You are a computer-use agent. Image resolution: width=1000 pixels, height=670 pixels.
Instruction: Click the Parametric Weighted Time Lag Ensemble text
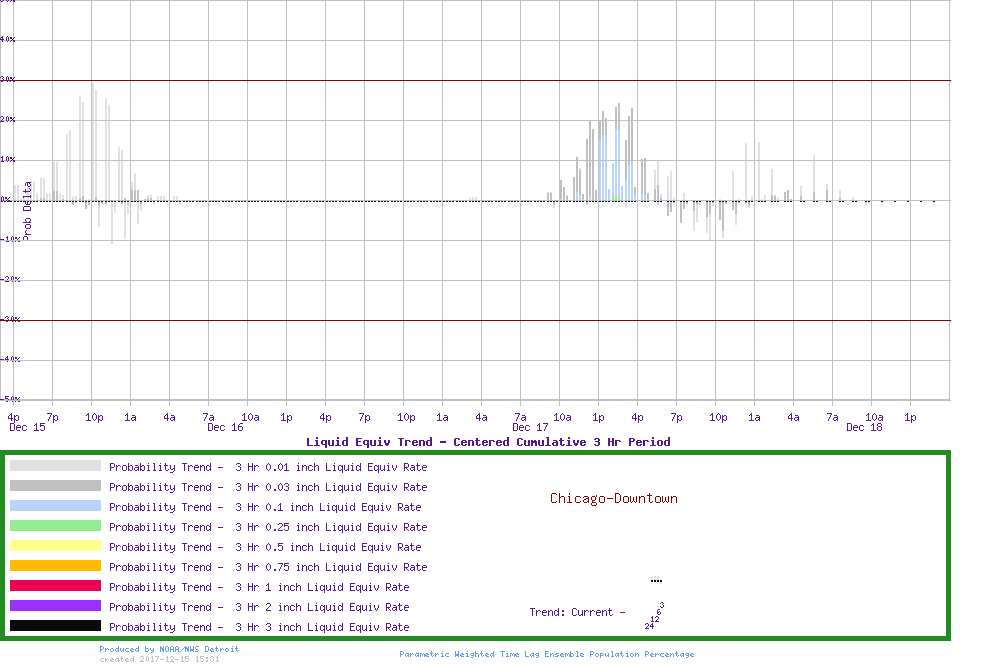click(546, 654)
